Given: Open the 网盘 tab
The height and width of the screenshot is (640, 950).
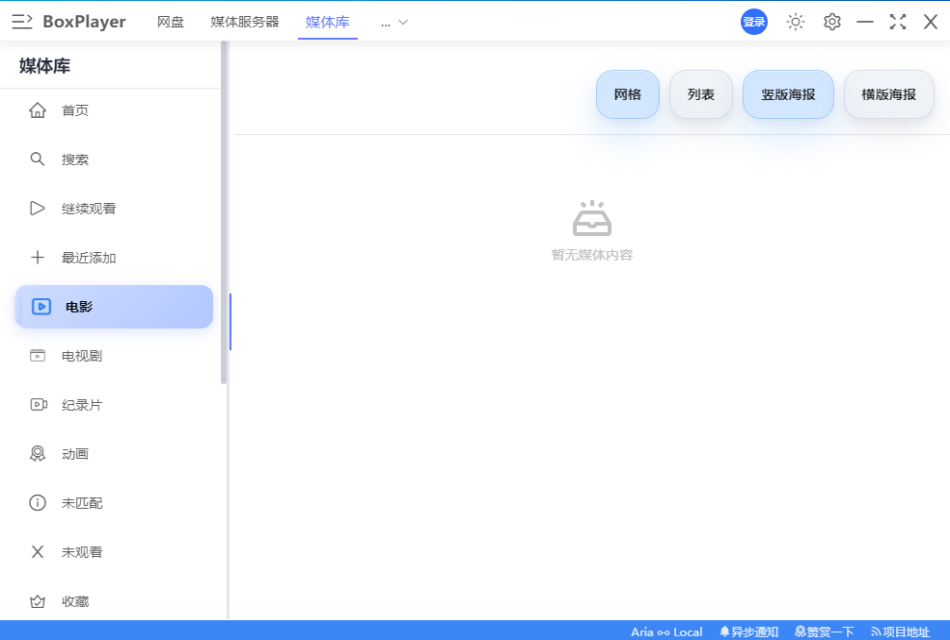Looking at the screenshot, I should (x=170, y=22).
